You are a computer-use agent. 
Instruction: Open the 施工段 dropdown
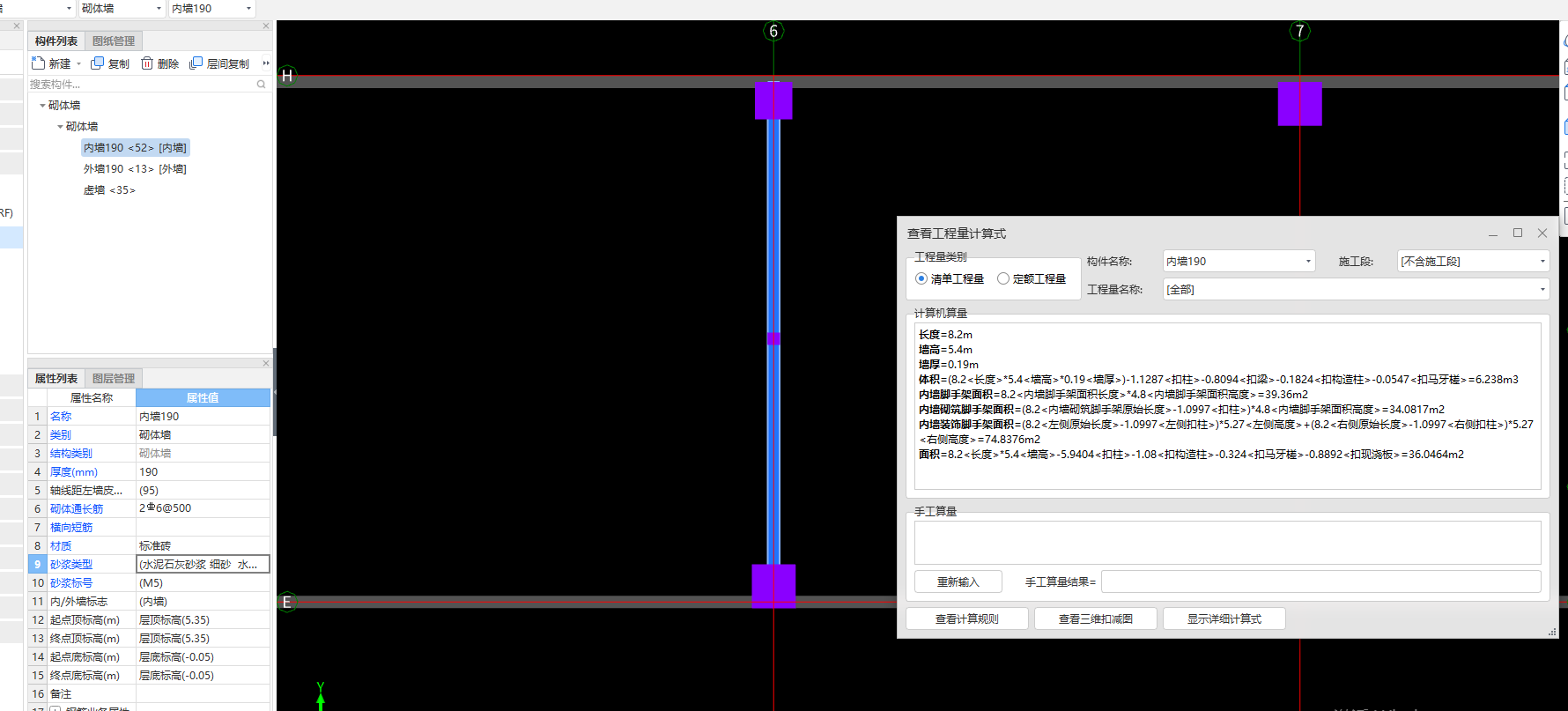pos(1473,262)
